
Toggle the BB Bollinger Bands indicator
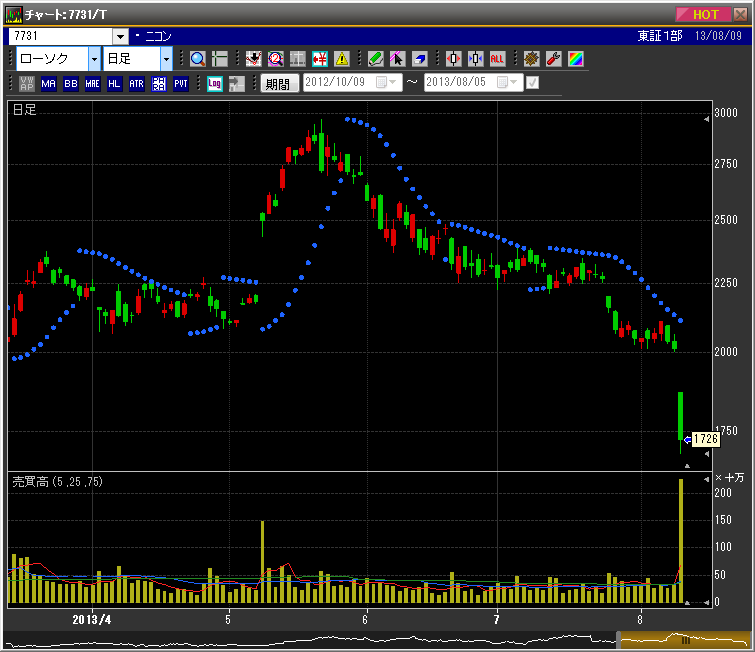pos(71,84)
